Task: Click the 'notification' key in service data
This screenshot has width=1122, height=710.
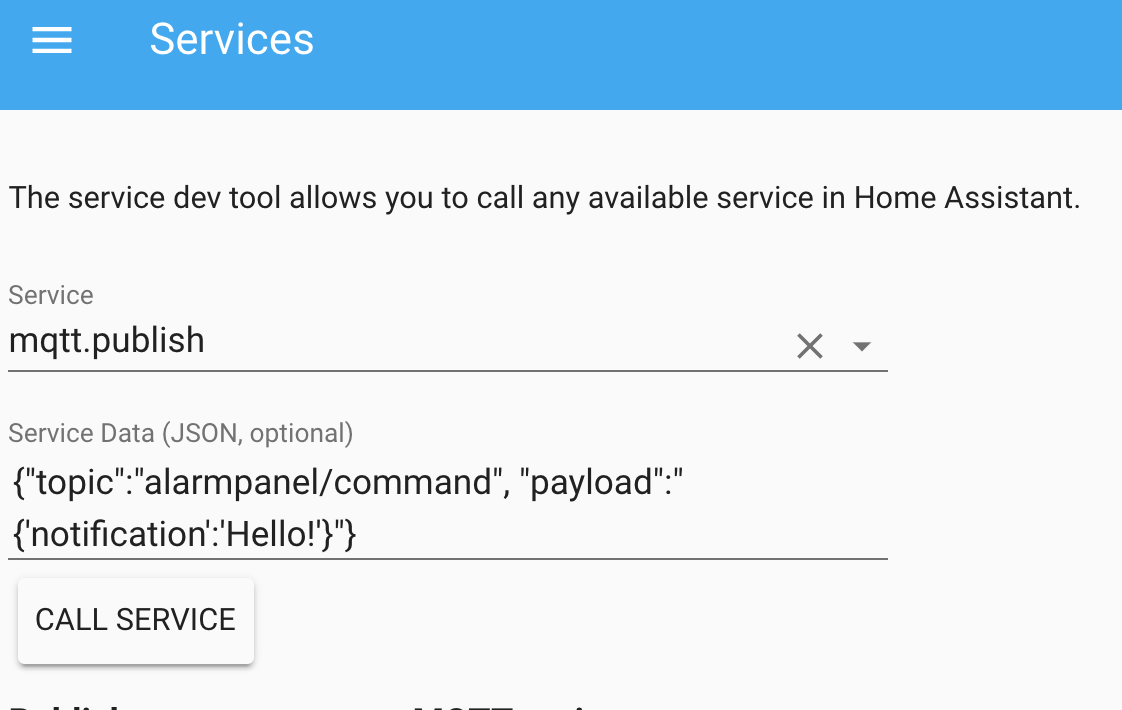Action: click(112, 535)
